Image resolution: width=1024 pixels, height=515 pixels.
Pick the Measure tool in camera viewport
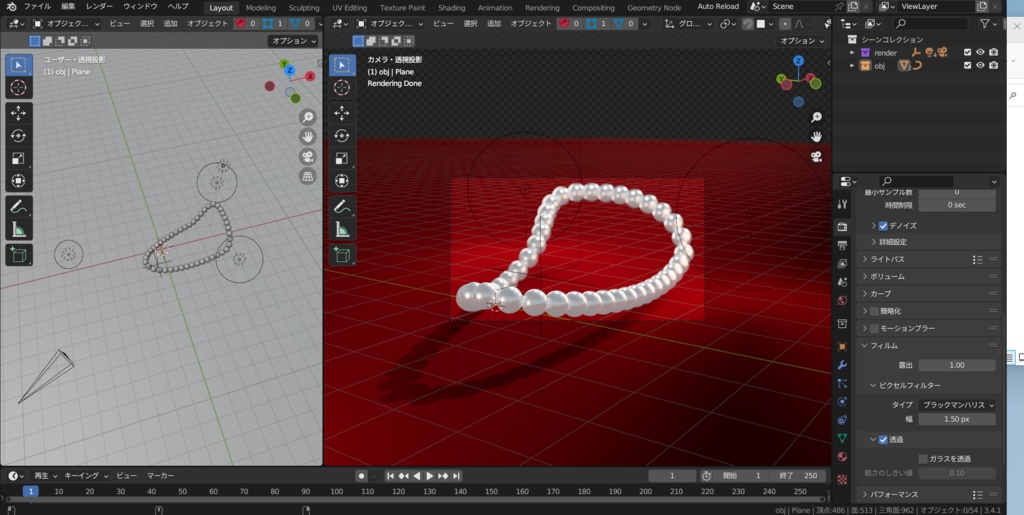[x=342, y=230]
